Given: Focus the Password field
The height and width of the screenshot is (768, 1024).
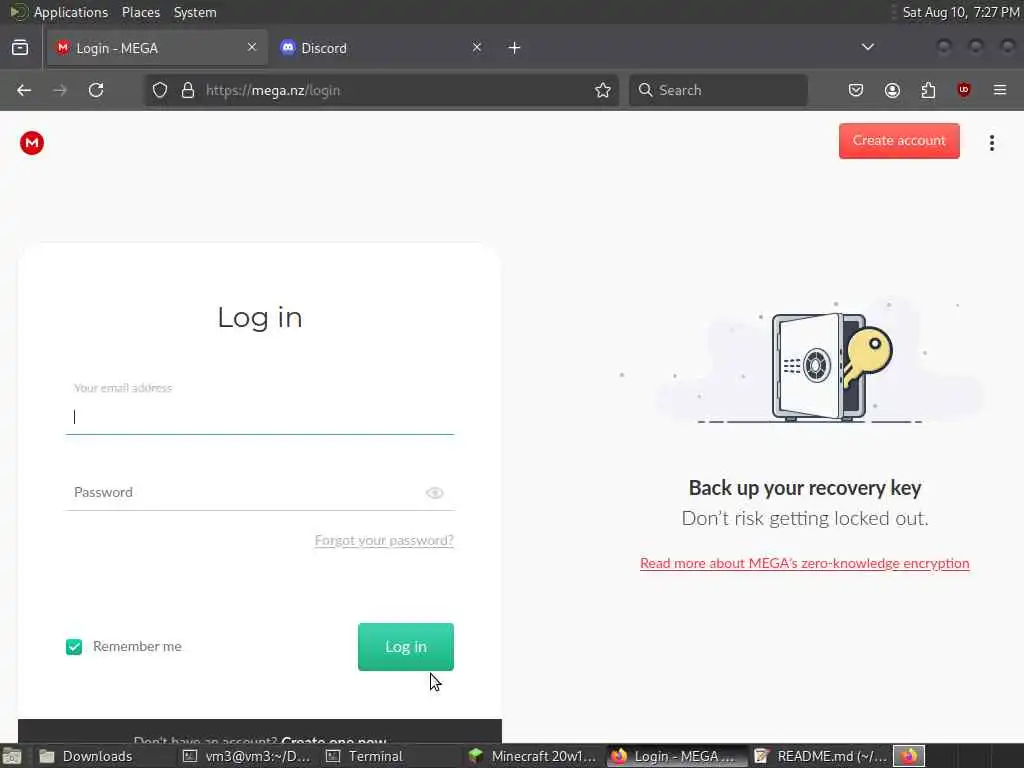Looking at the screenshot, I should click(x=260, y=492).
